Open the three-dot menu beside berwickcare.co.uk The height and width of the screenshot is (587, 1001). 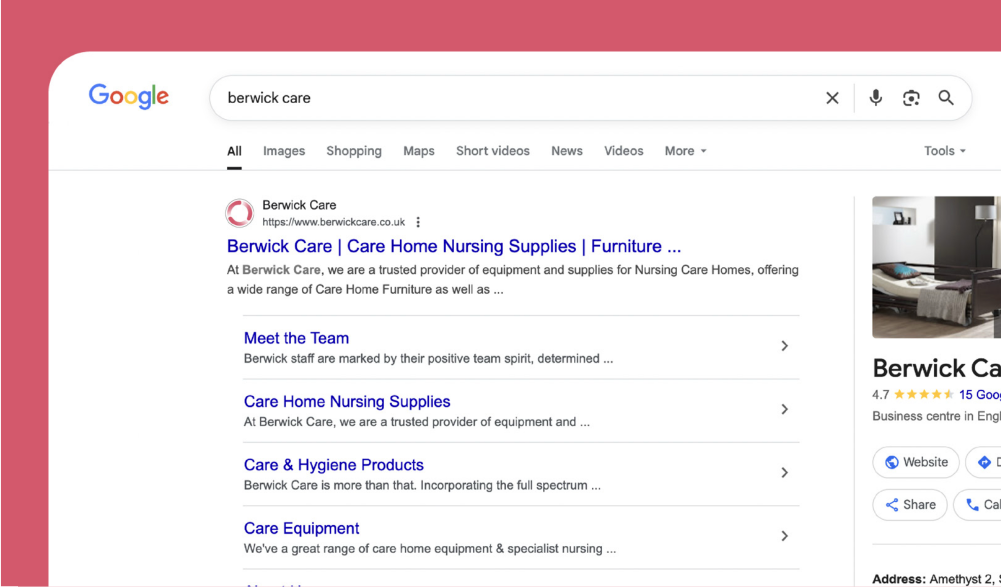click(418, 222)
